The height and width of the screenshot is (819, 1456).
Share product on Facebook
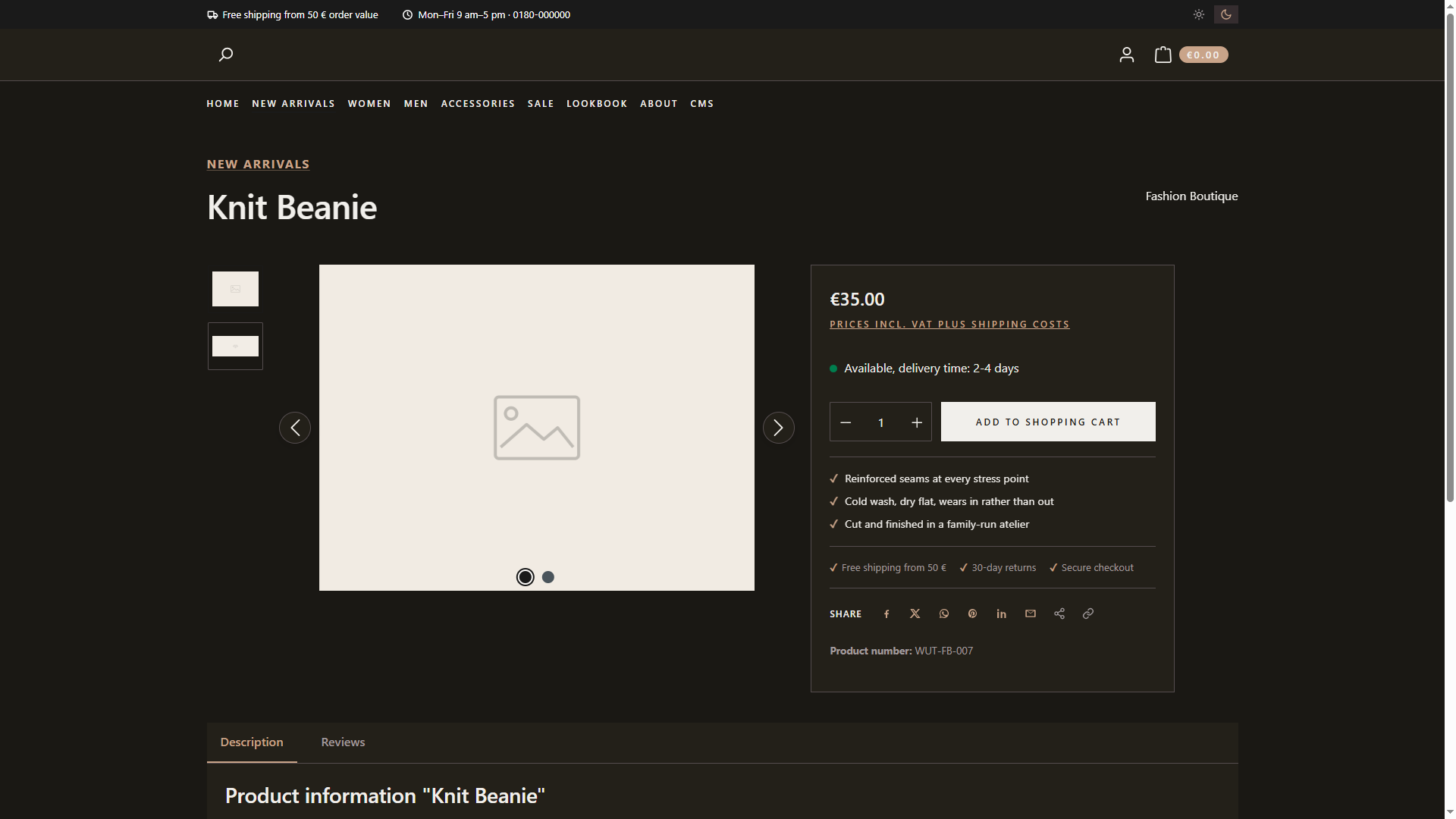[886, 613]
